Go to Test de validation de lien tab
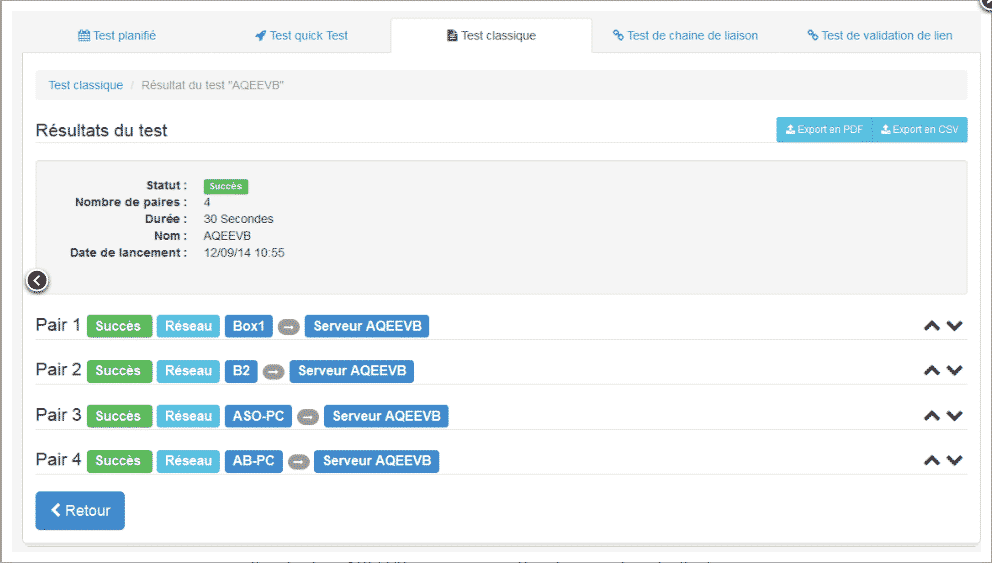 click(x=879, y=36)
